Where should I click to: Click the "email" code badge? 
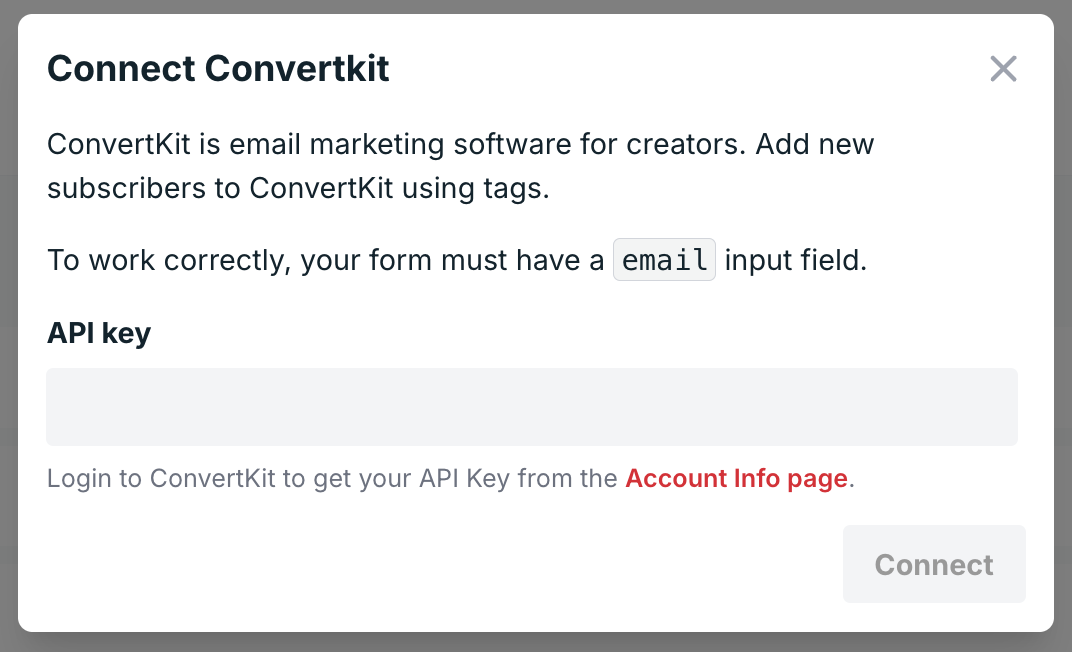tap(664, 261)
